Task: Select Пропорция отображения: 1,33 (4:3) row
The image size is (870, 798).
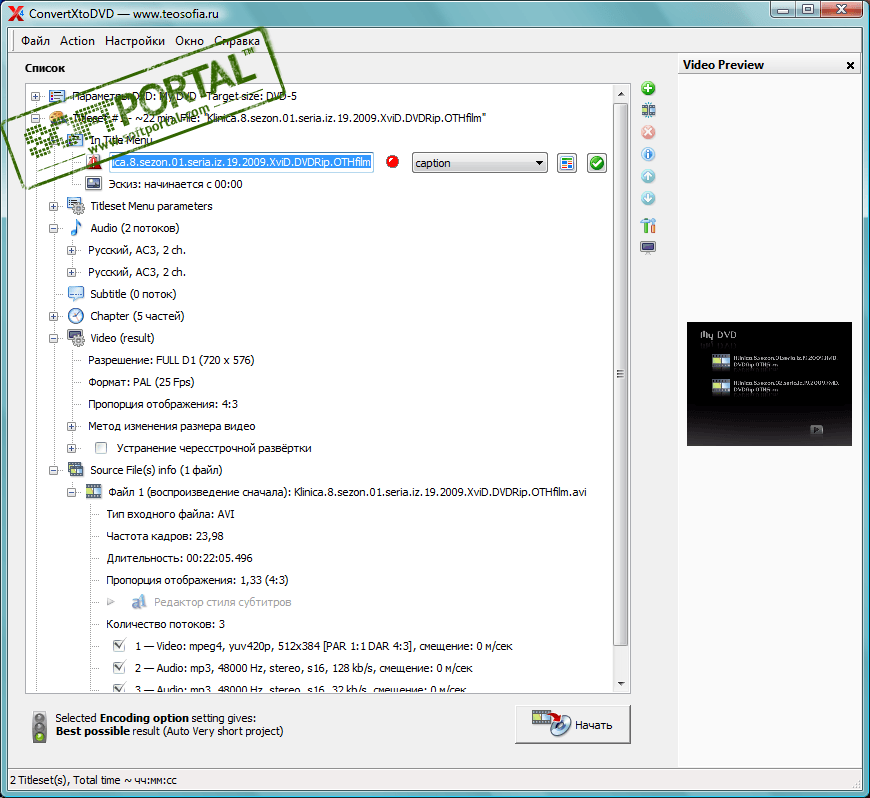Action: tap(197, 580)
